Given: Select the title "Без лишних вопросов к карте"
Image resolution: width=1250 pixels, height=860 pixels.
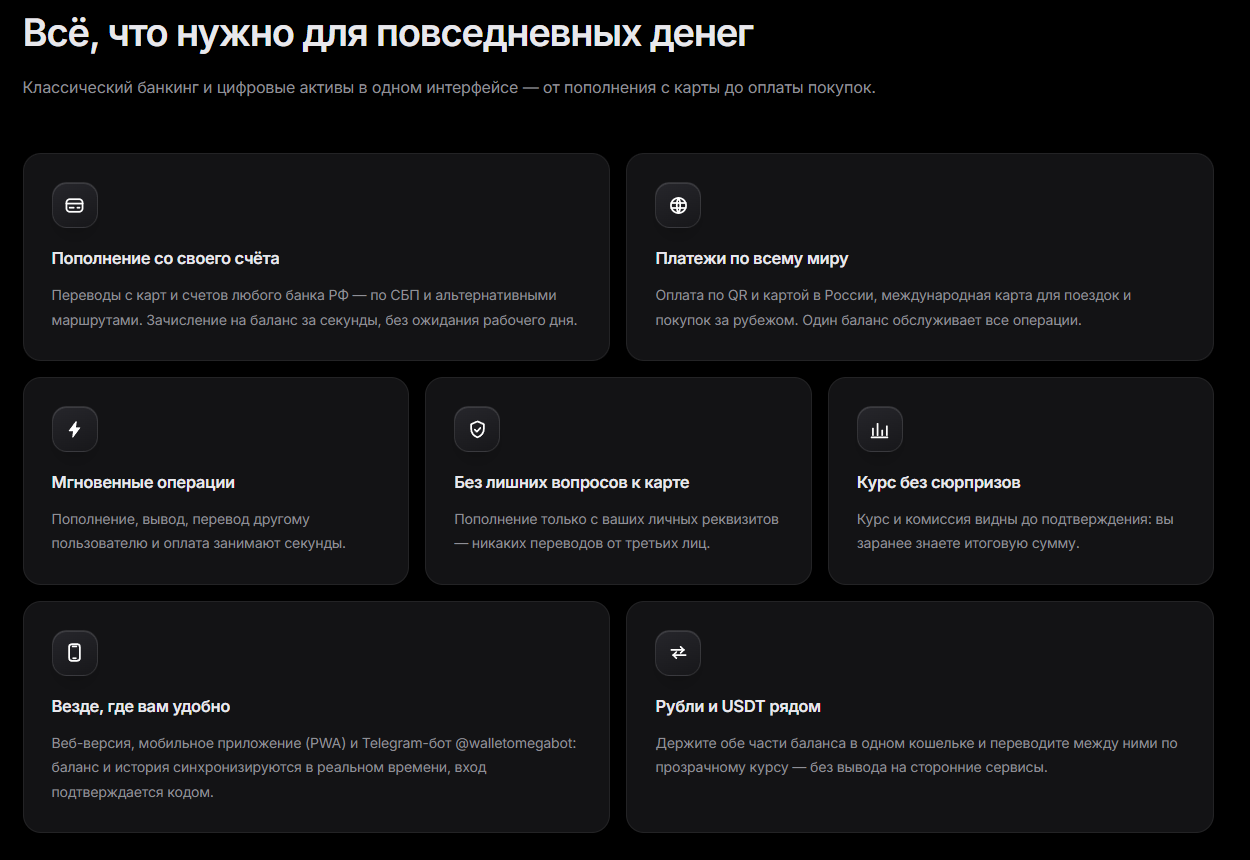Looking at the screenshot, I should click(572, 483).
